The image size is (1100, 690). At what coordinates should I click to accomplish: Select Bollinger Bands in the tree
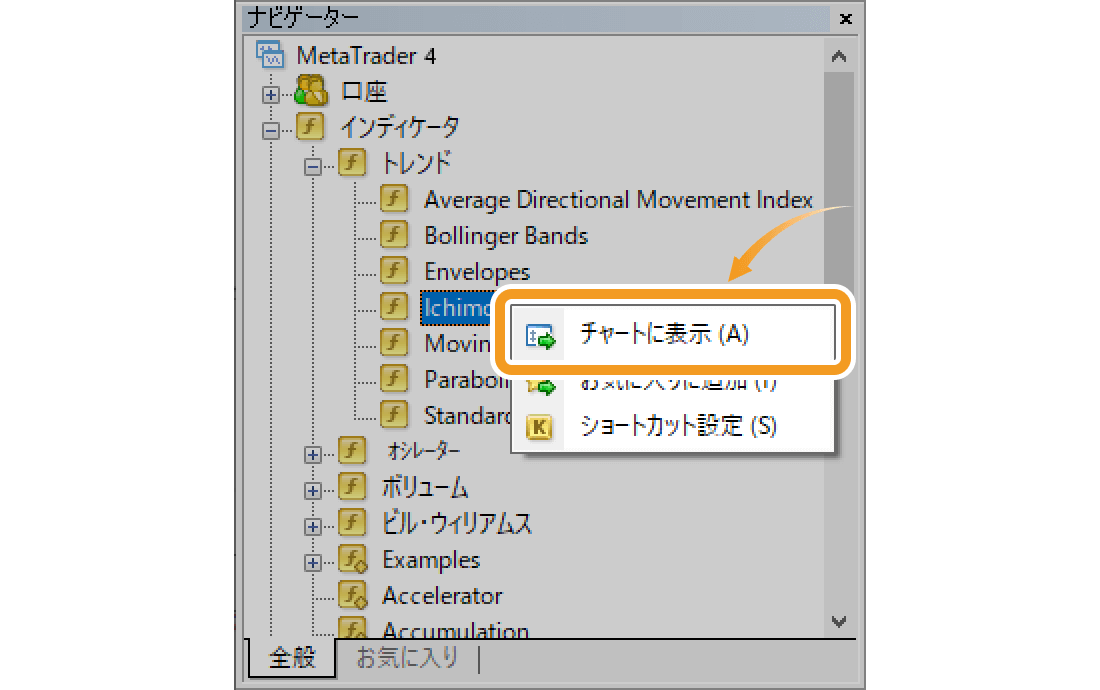pyautogui.click(x=506, y=236)
